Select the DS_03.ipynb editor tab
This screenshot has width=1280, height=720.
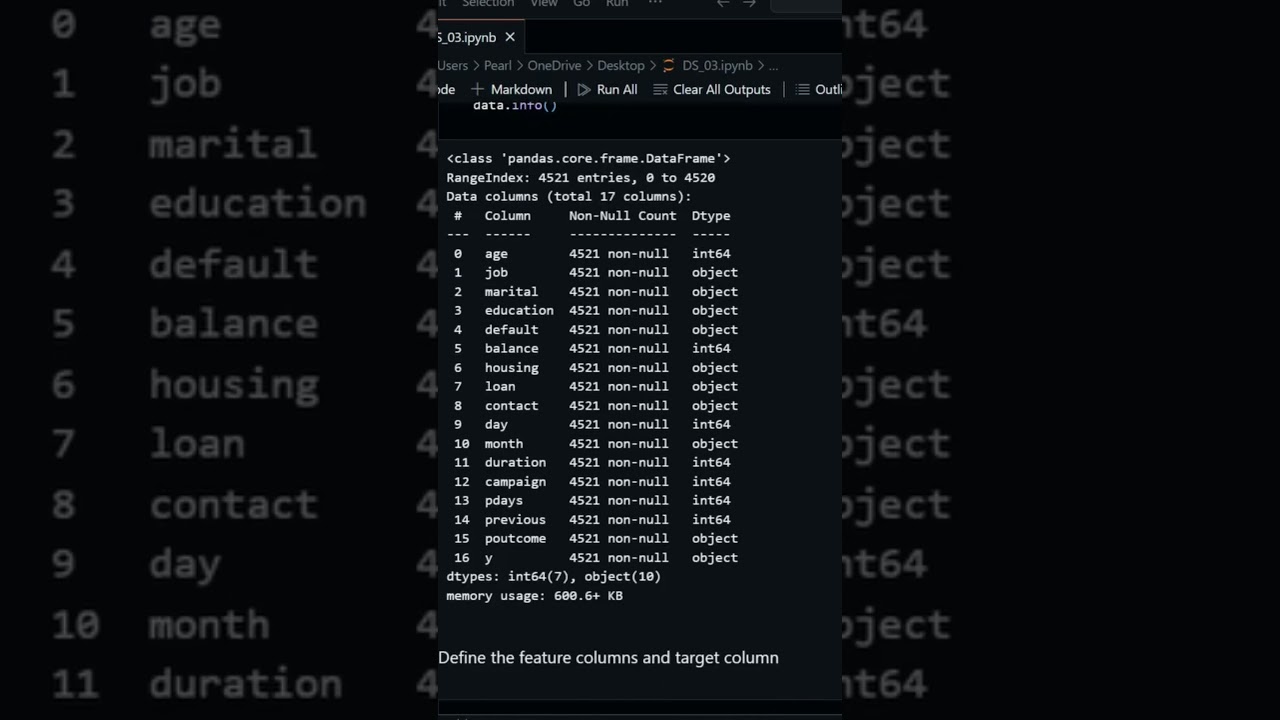click(468, 37)
